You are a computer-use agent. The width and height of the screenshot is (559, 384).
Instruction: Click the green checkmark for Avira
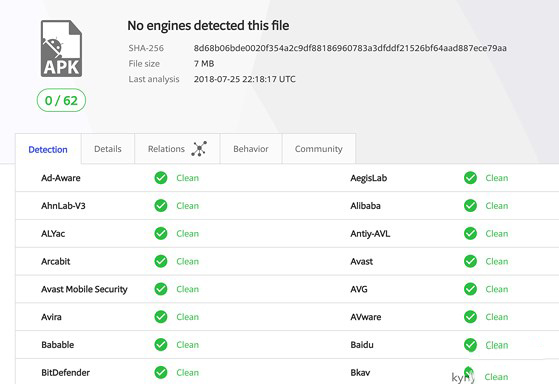pyautogui.click(x=161, y=317)
